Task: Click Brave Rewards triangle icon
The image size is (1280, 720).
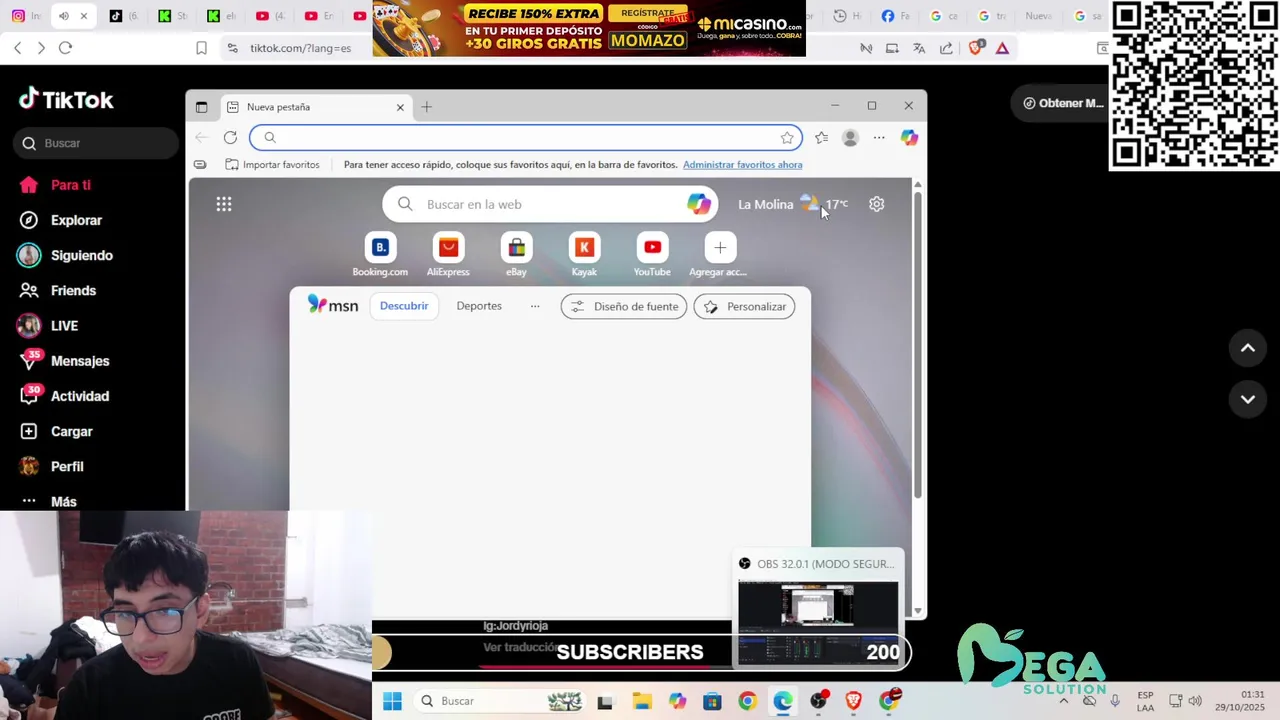Action: [1002, 48]
